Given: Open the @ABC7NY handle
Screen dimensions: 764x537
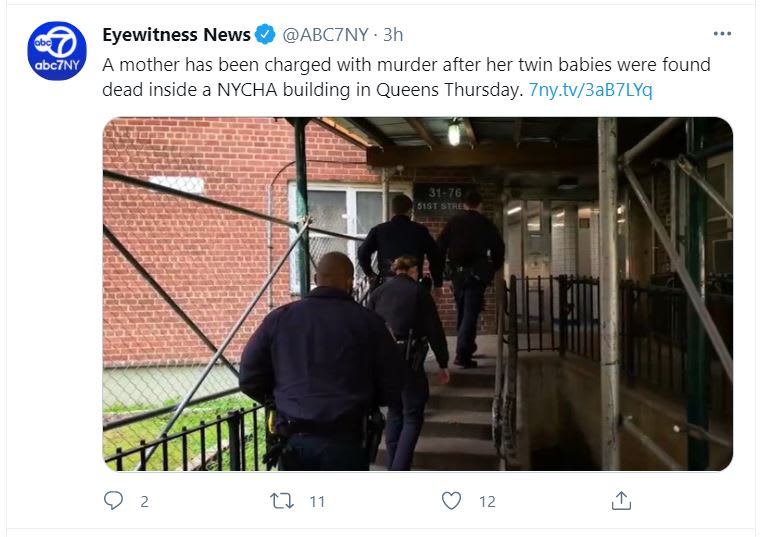Looking at the screenshot, I should click(325, 35).
